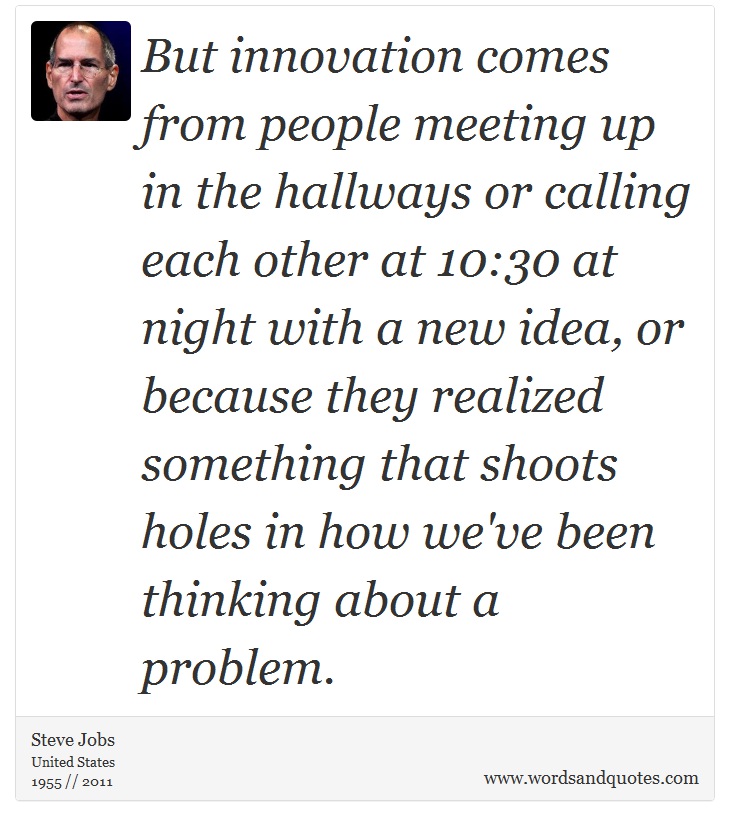Click the portrait thumbnail beside the quote

pos(81,71)
